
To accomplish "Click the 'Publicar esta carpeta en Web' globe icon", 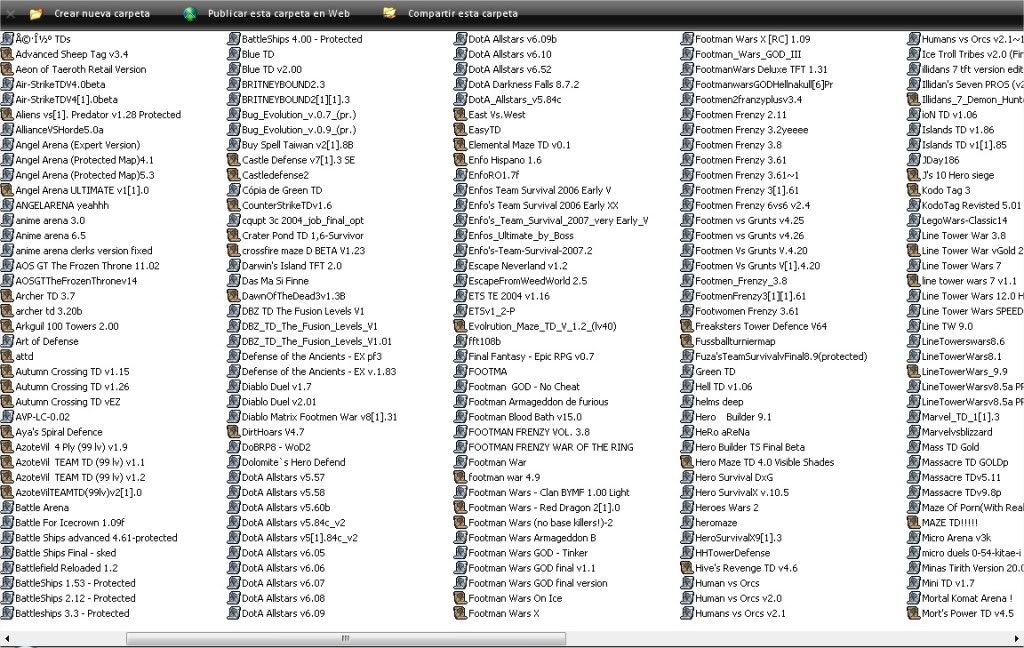I will (190, 13).
